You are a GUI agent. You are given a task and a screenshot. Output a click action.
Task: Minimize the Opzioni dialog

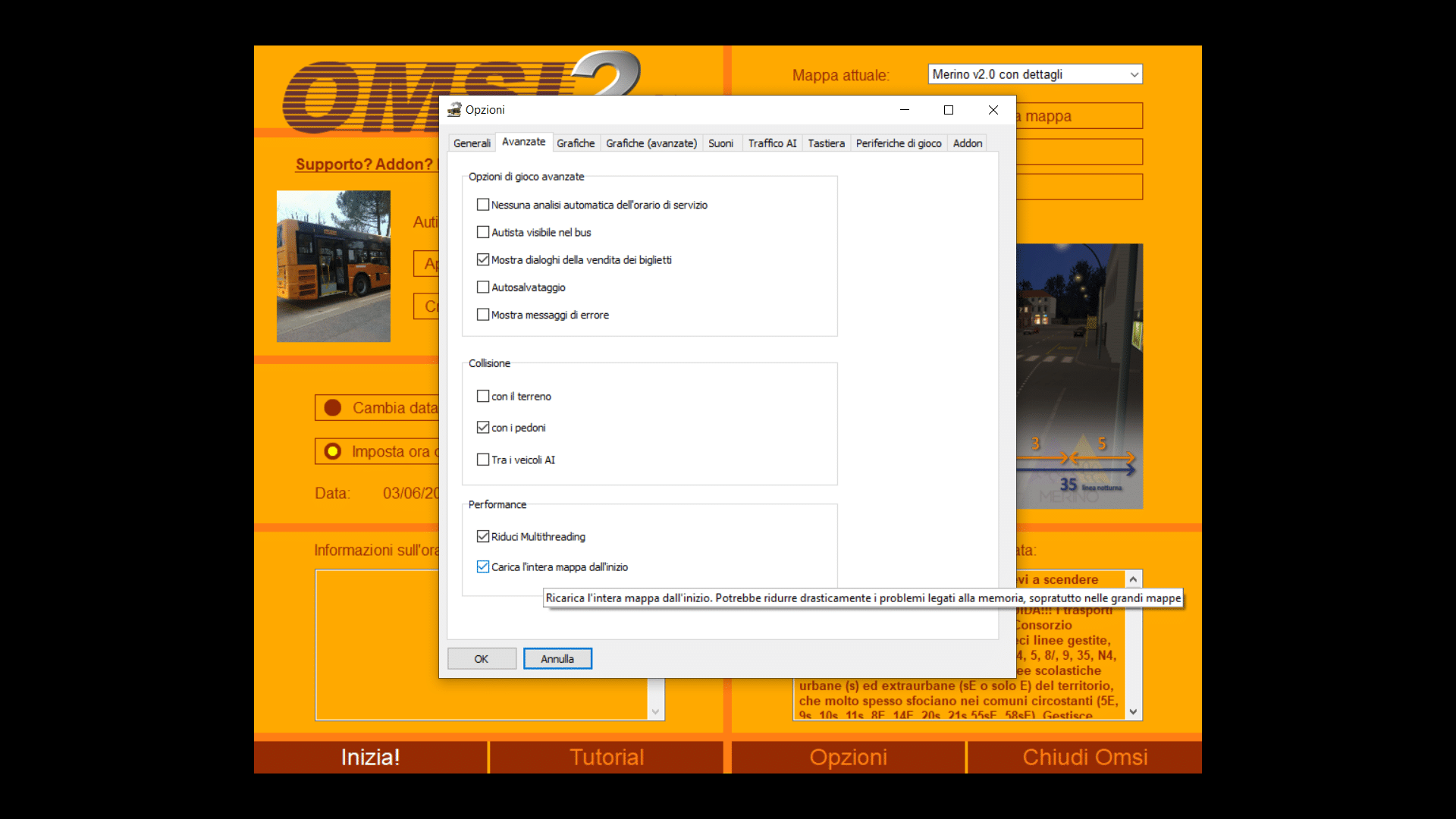tap(904, 110)
